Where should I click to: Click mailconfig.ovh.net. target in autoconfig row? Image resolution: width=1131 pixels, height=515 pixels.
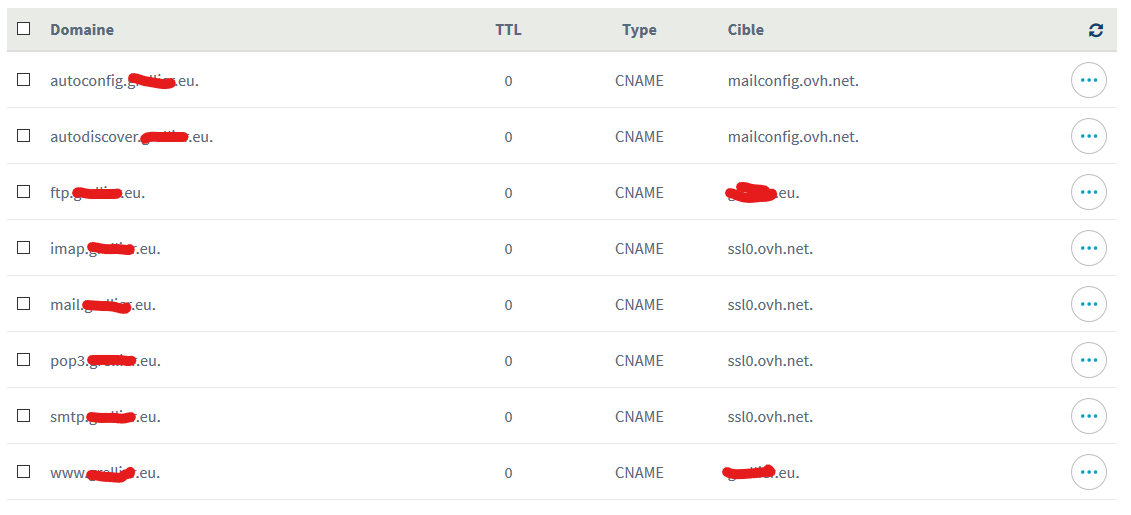pos(793,81)
